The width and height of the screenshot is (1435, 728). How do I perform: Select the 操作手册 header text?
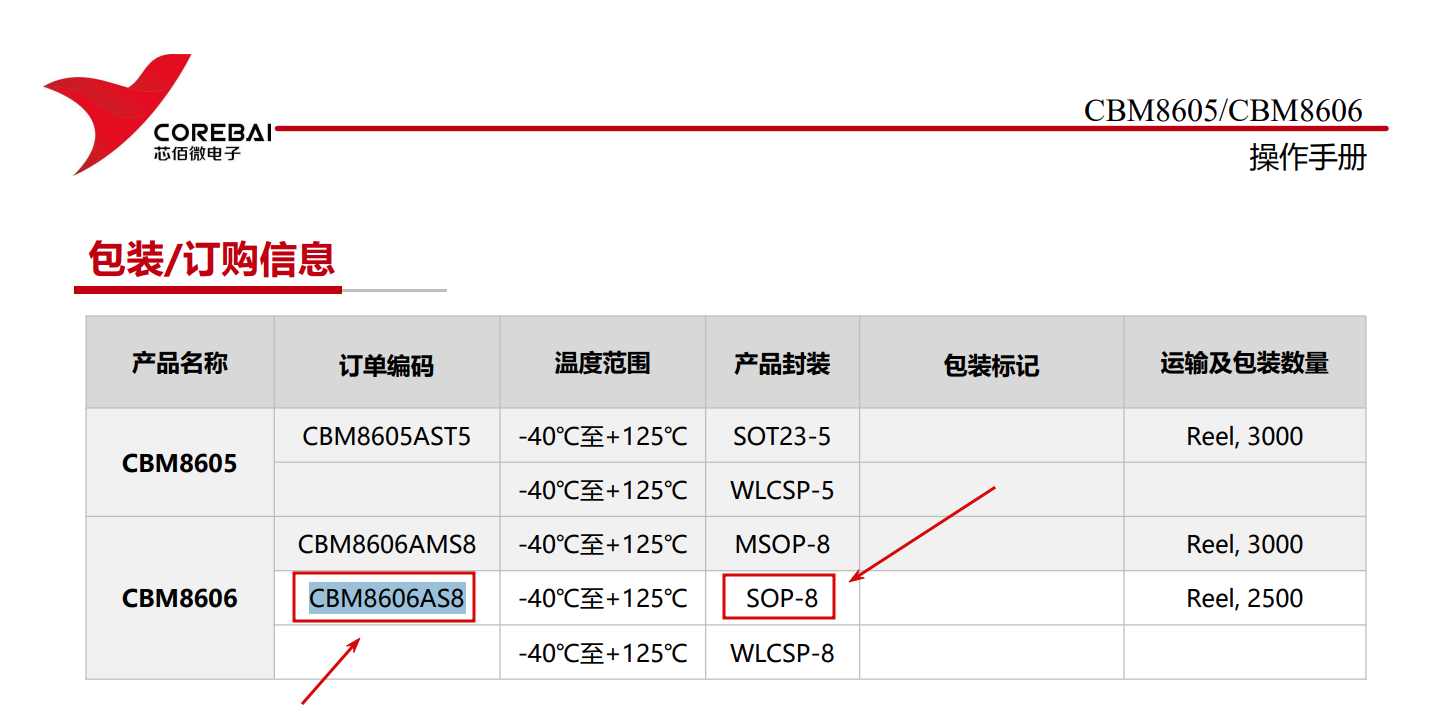[1307, 157]
